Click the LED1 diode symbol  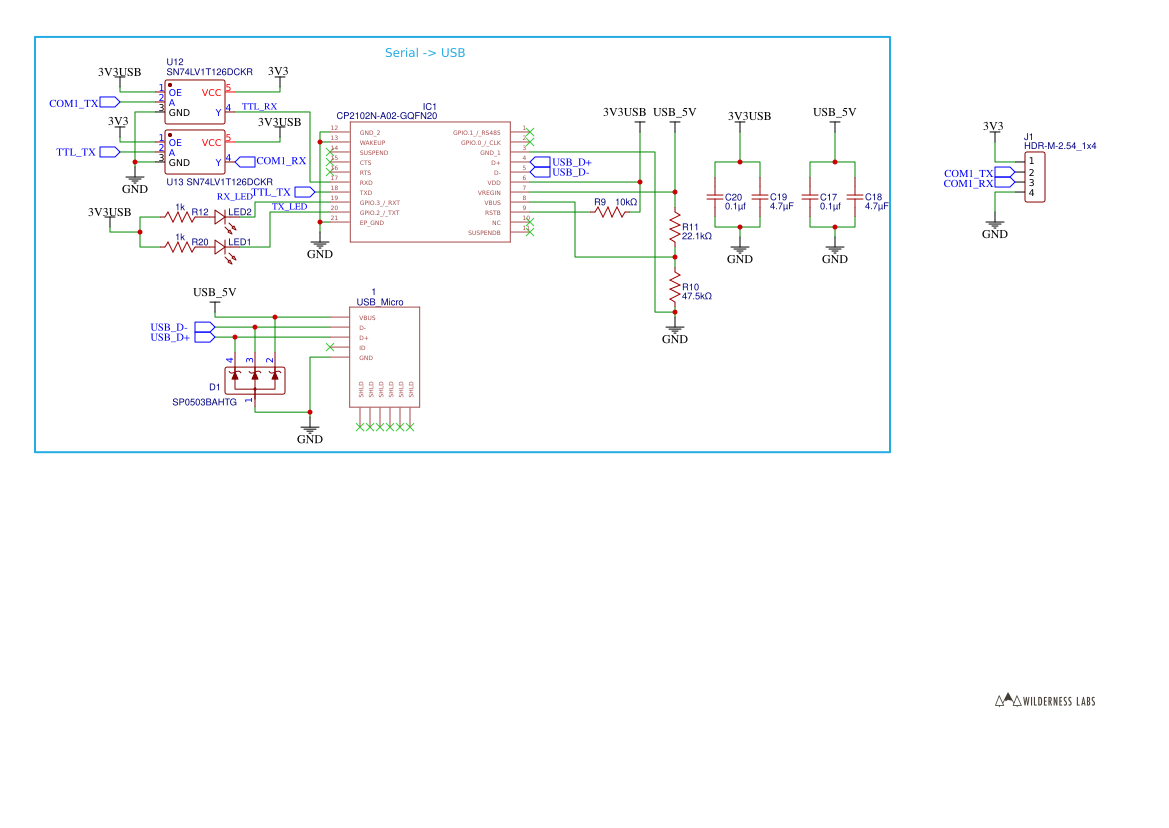click(222, 246)
